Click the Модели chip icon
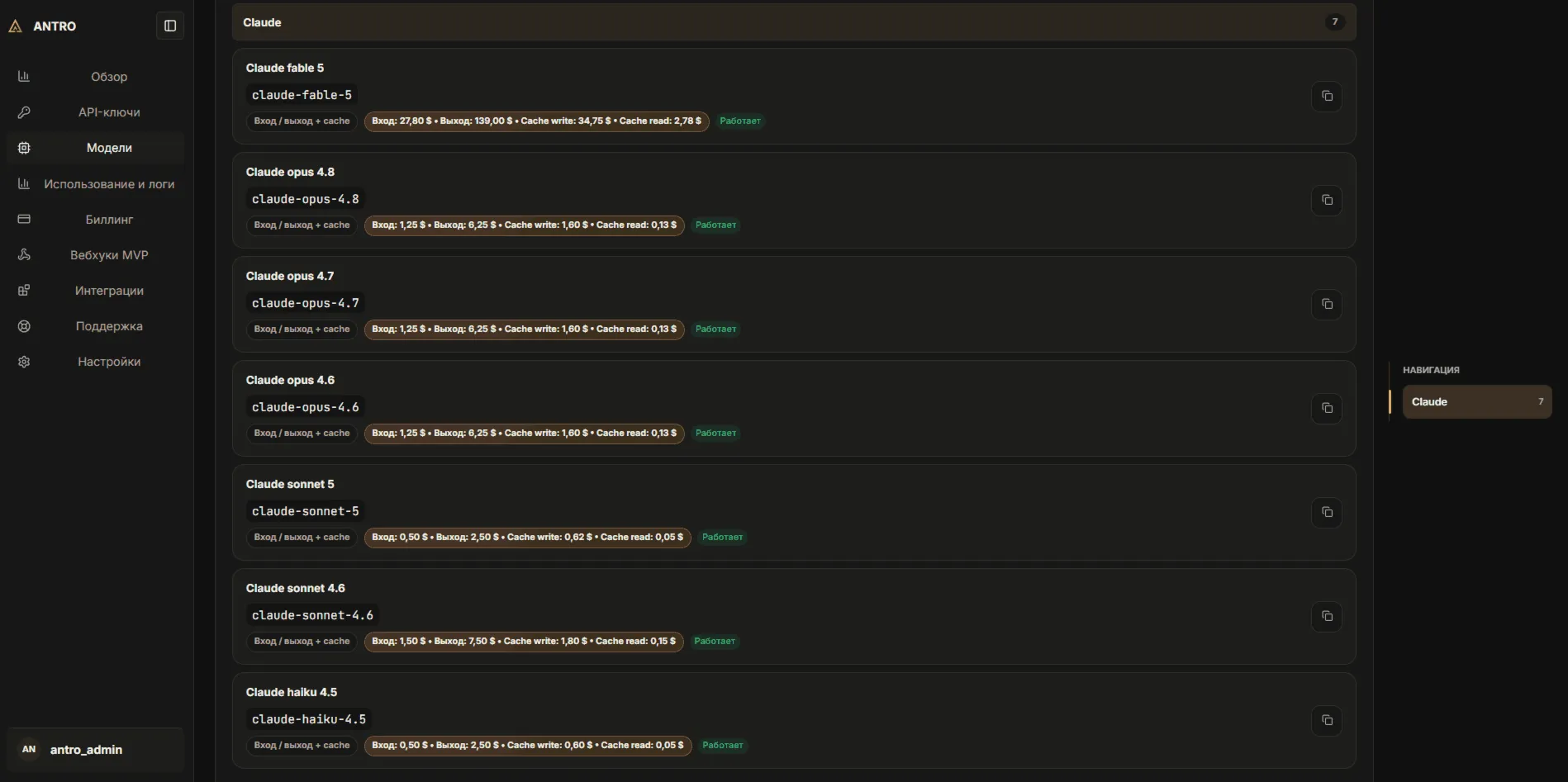The image size is (1568, 782). click(24, 148)
